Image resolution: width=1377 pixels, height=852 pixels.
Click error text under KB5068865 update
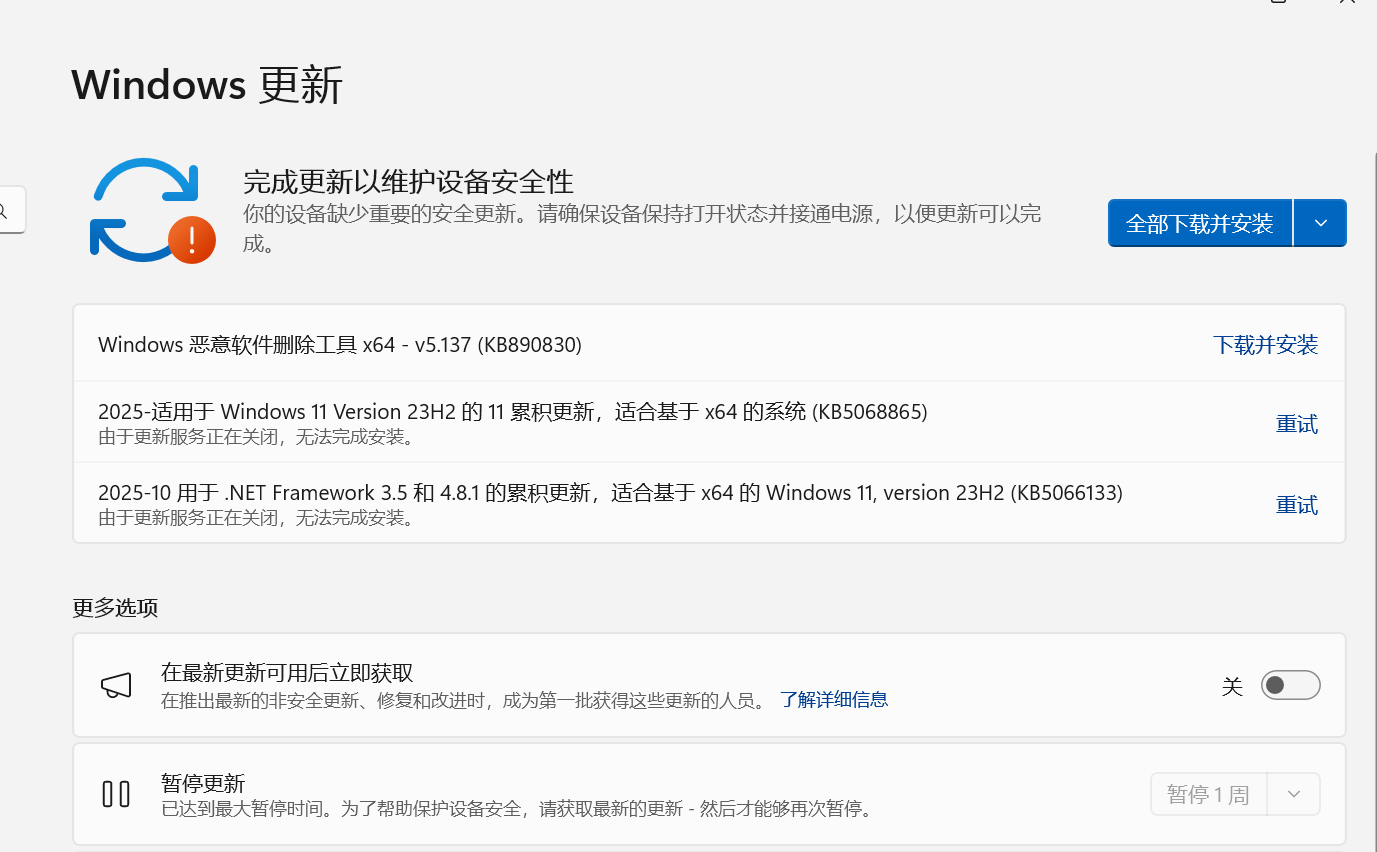coord(256,437)
